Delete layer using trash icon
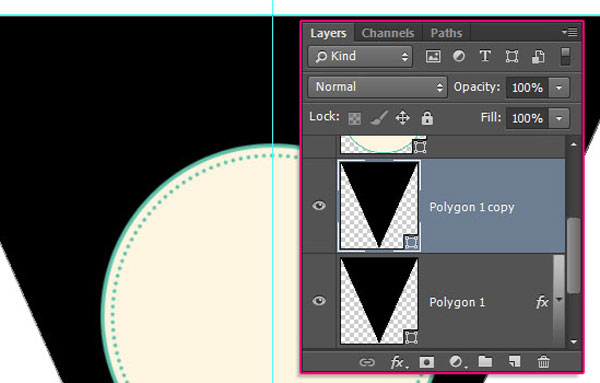 [543, 362]
